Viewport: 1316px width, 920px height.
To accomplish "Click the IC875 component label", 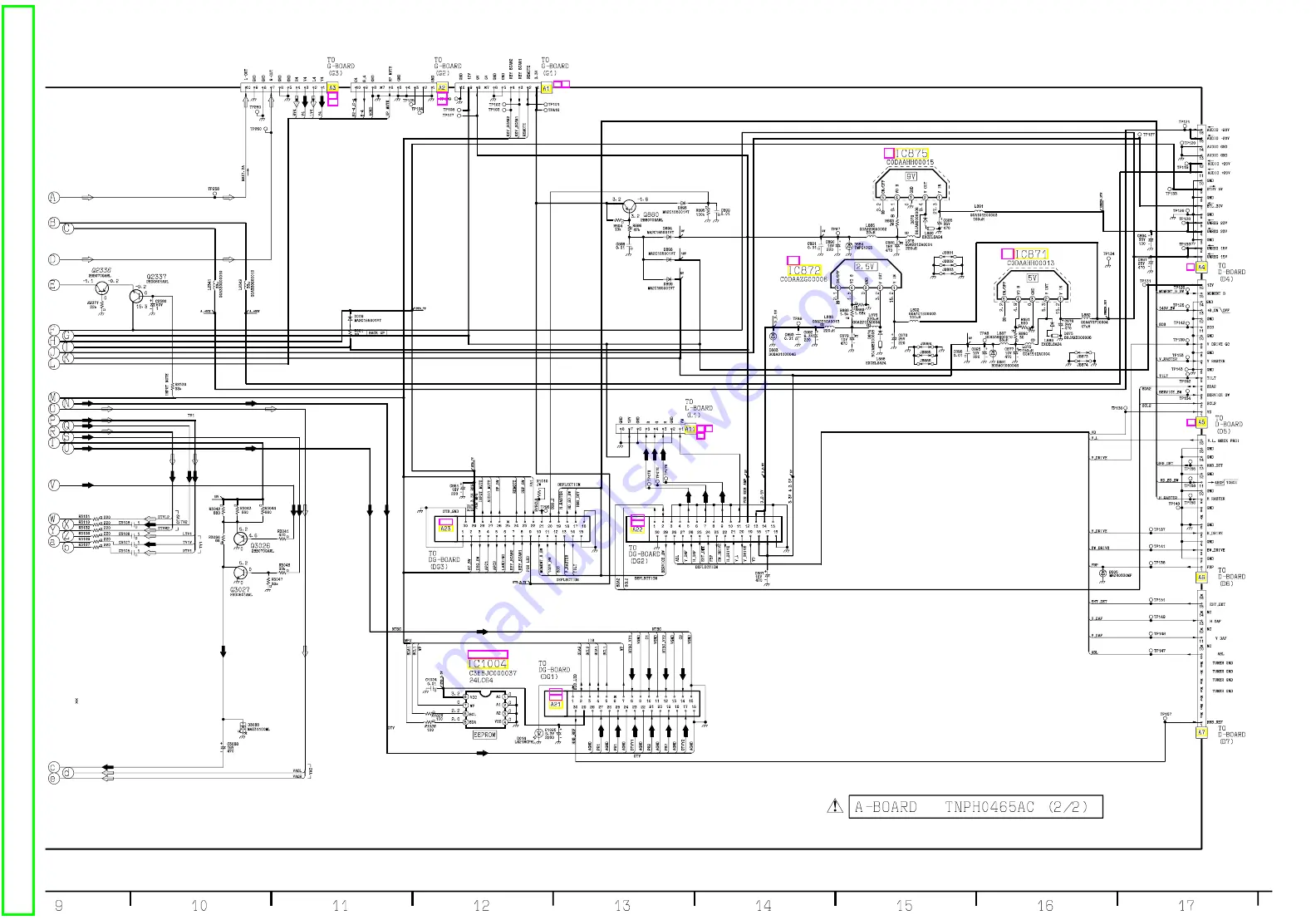I will point(912,154).
